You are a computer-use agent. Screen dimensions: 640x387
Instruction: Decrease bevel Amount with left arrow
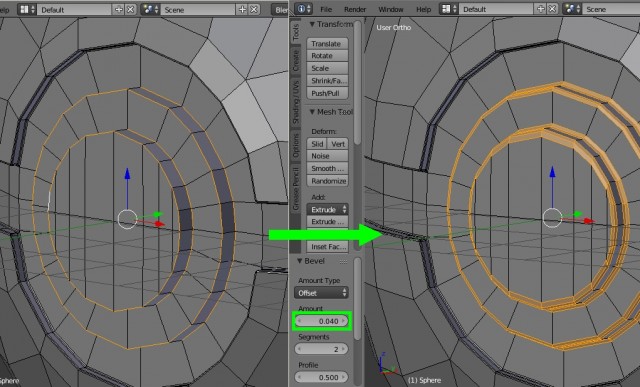300,321
